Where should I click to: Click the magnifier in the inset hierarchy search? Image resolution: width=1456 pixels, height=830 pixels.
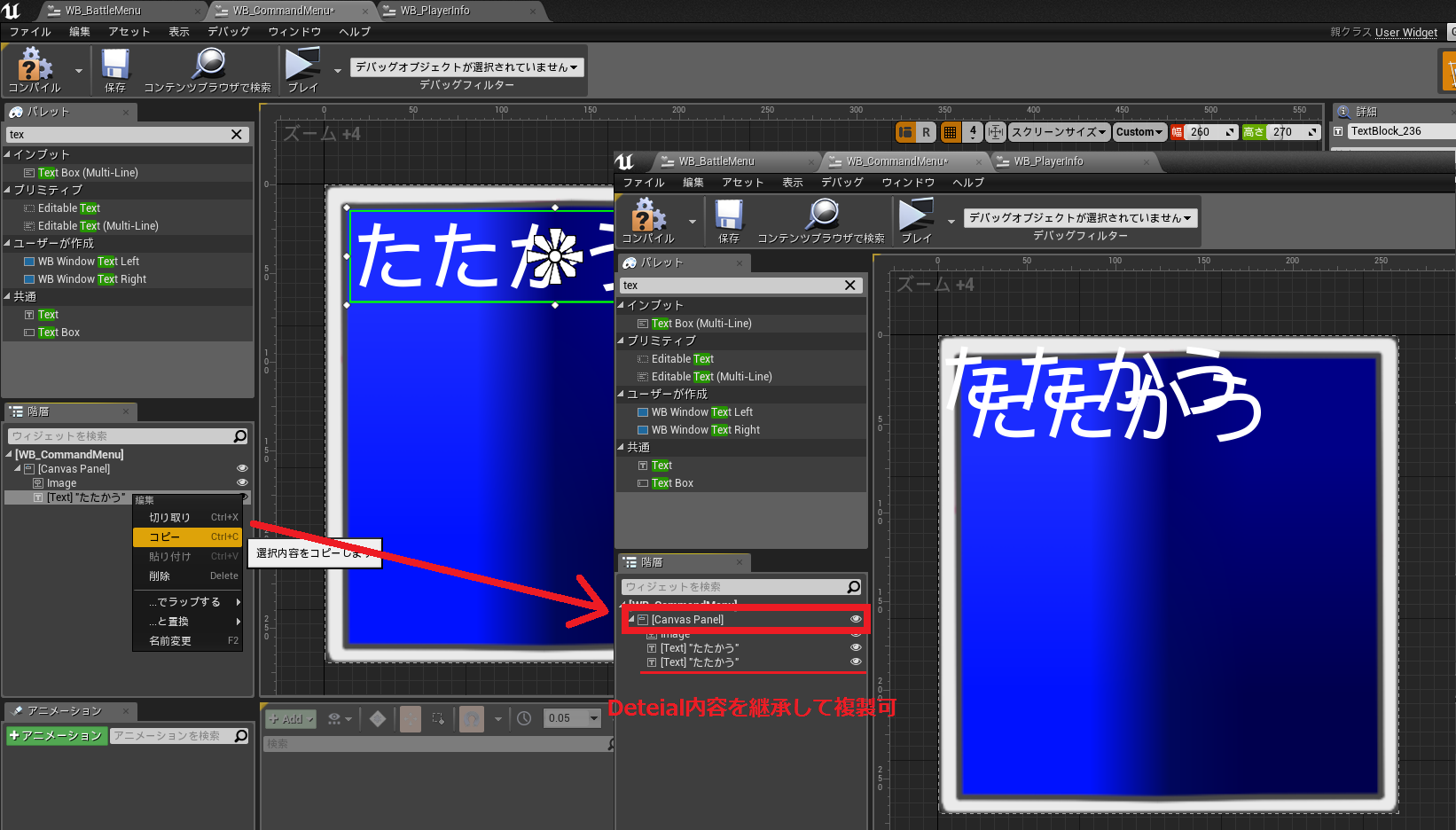pyautogui.click(x=853, y=587)
